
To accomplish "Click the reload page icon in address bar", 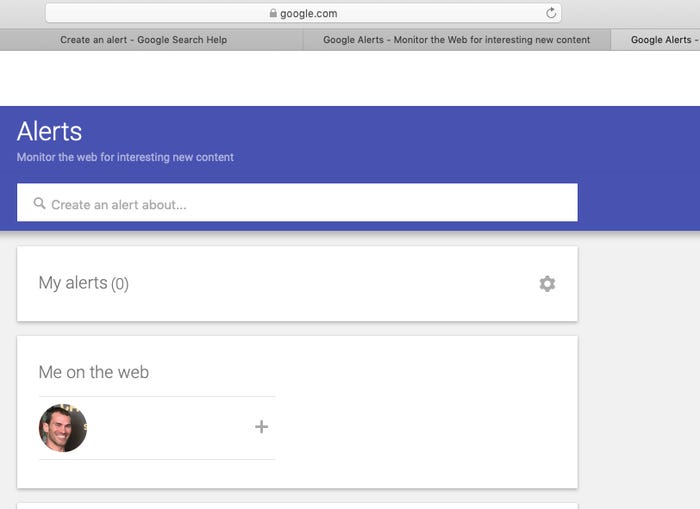I will tap(551, 13).
